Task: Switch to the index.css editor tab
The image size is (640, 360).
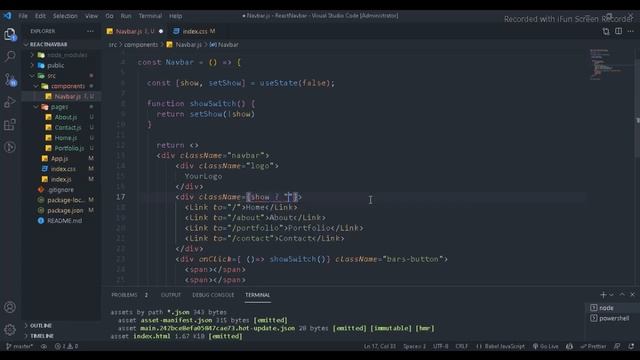Action: [x=194, y=31]
